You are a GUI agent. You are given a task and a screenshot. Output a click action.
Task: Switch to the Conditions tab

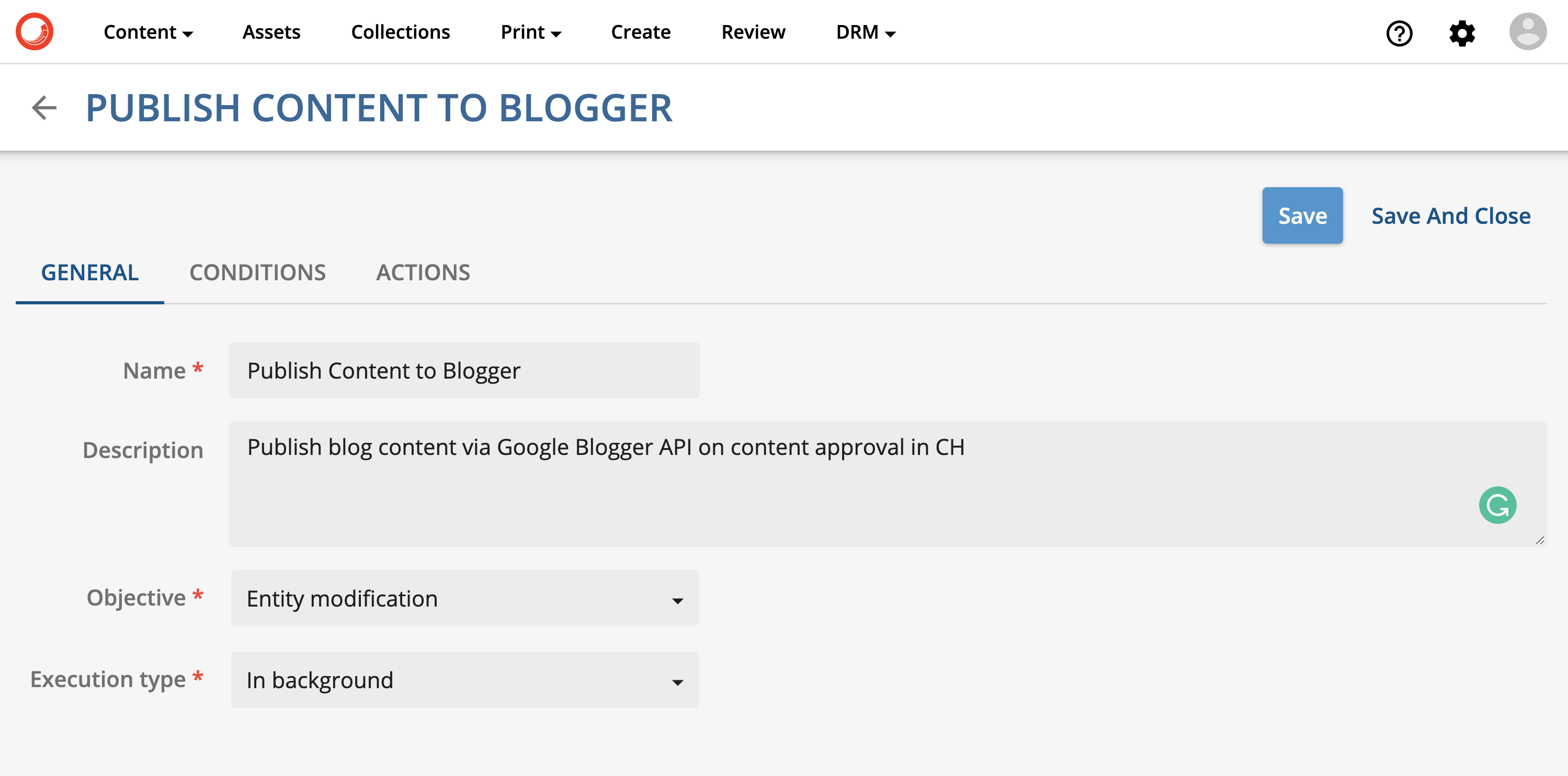(257, 272)
